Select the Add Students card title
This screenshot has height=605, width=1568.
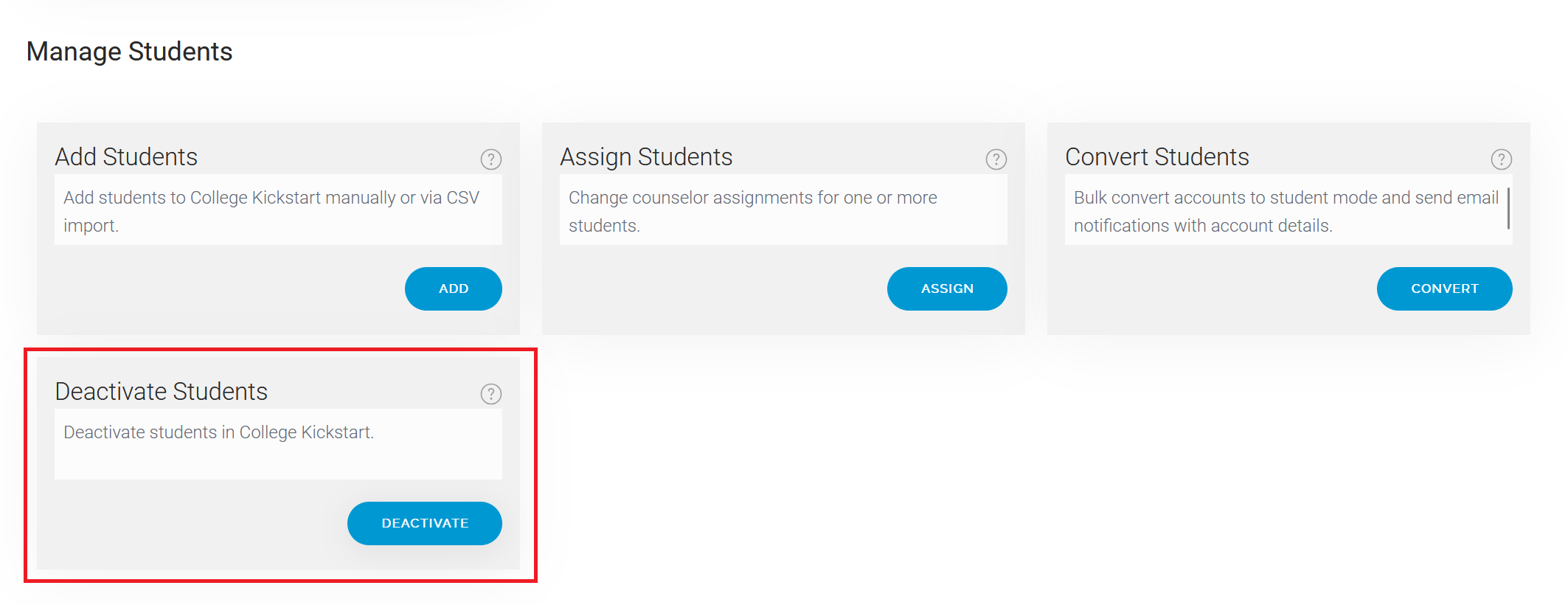coord(126,157)
